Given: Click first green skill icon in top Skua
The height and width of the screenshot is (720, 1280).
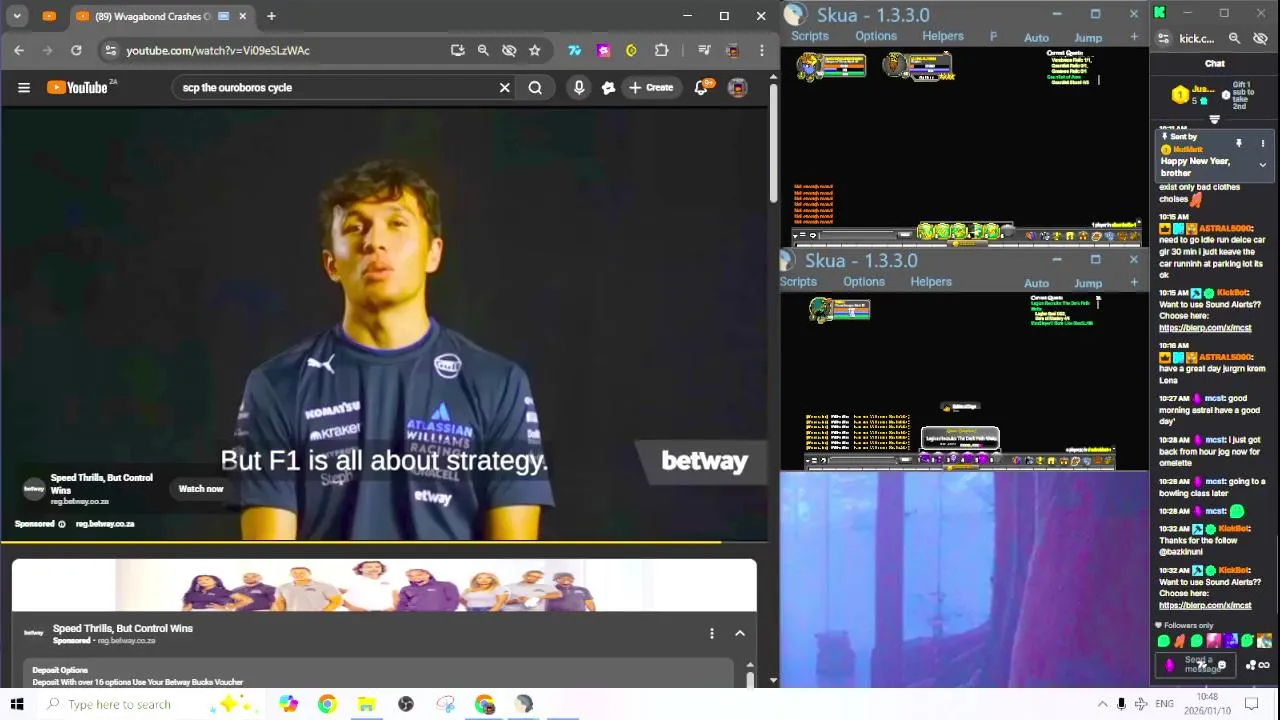Looking at the screenshot, I should click(x=926, y=232).
